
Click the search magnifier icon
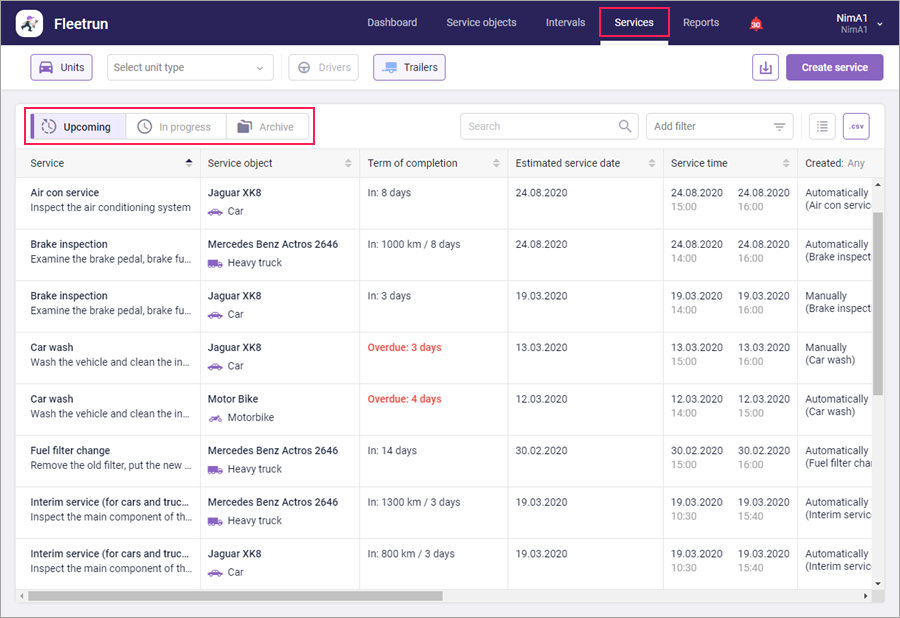(x=625, y=126)
